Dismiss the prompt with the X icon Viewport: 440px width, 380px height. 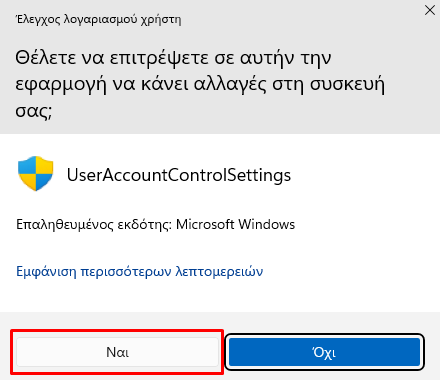point(430,10)
